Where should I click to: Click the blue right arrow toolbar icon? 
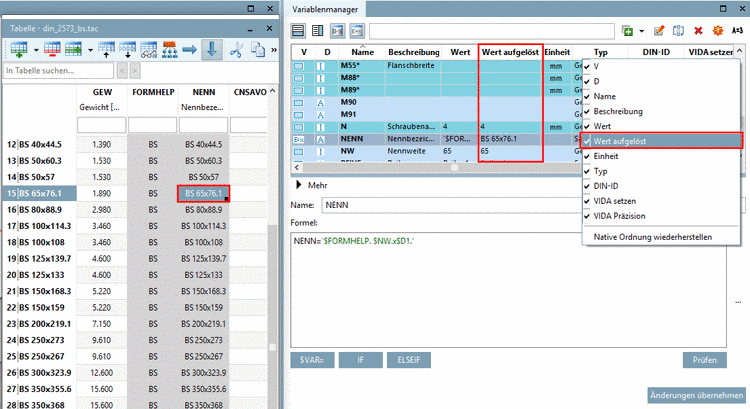coord(188,50)
